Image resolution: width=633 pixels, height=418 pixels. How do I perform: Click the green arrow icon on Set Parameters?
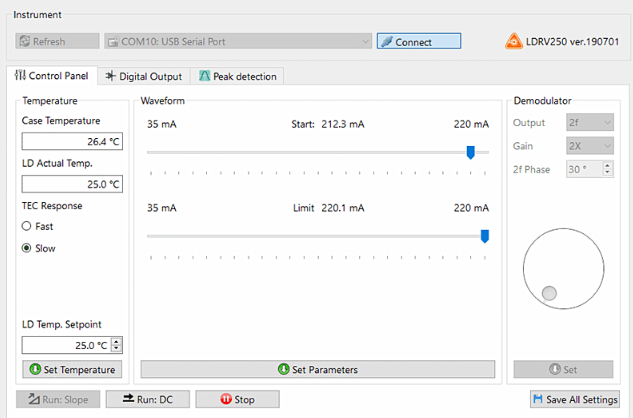click(x=283, y=369)
